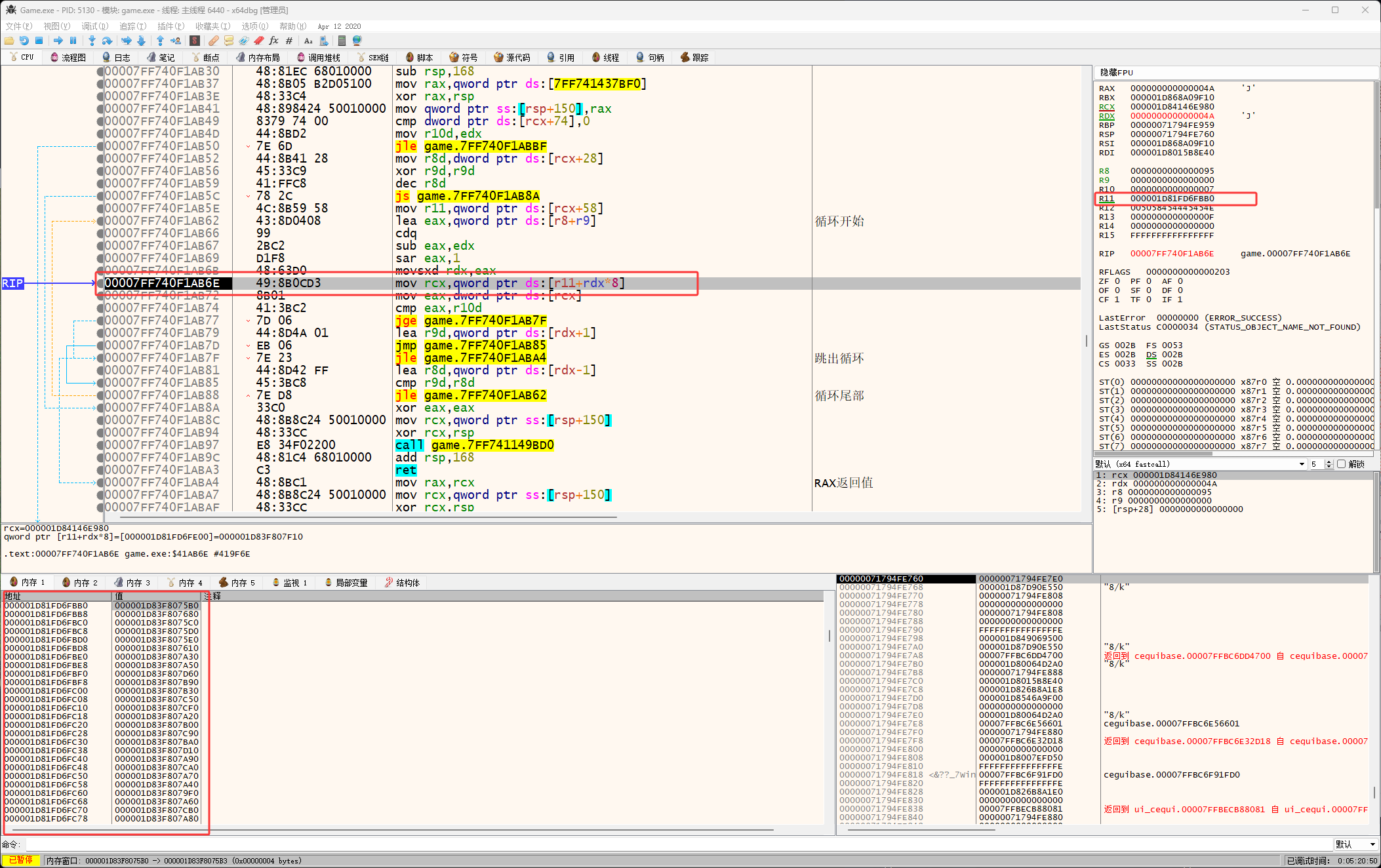Click the fx functions toolbar icon
The width and height of the screenshot is (1381, 868).
pyautogui.click(x=273, y=41)
